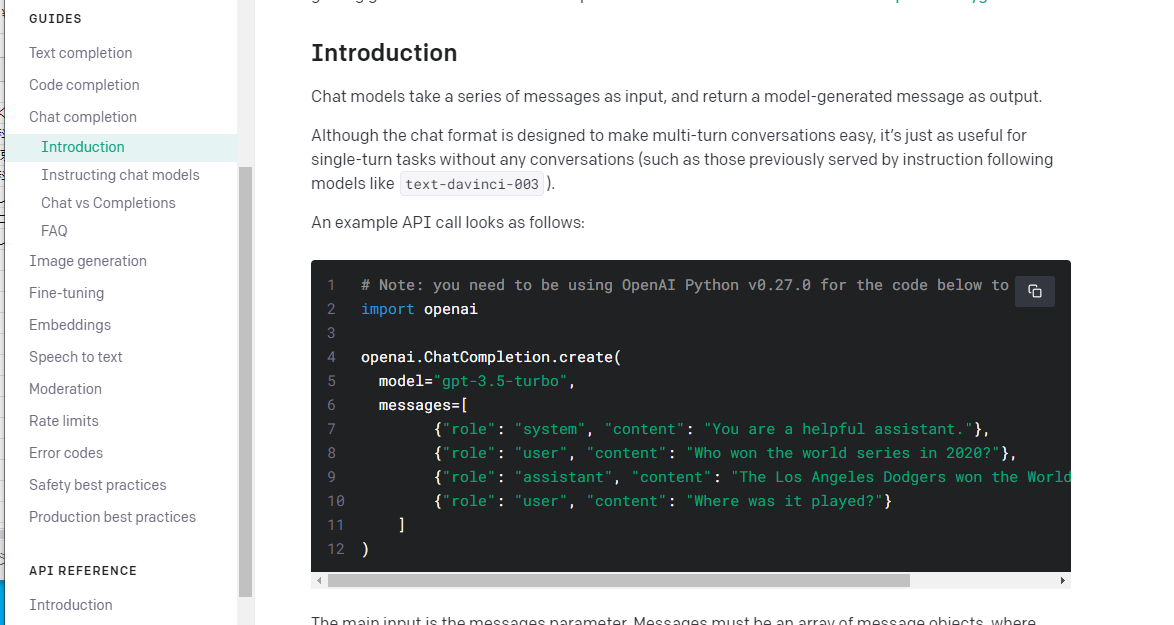1174x625 pixels.
Task: Jump to the FAQ subsection
Action: (54, 231)
